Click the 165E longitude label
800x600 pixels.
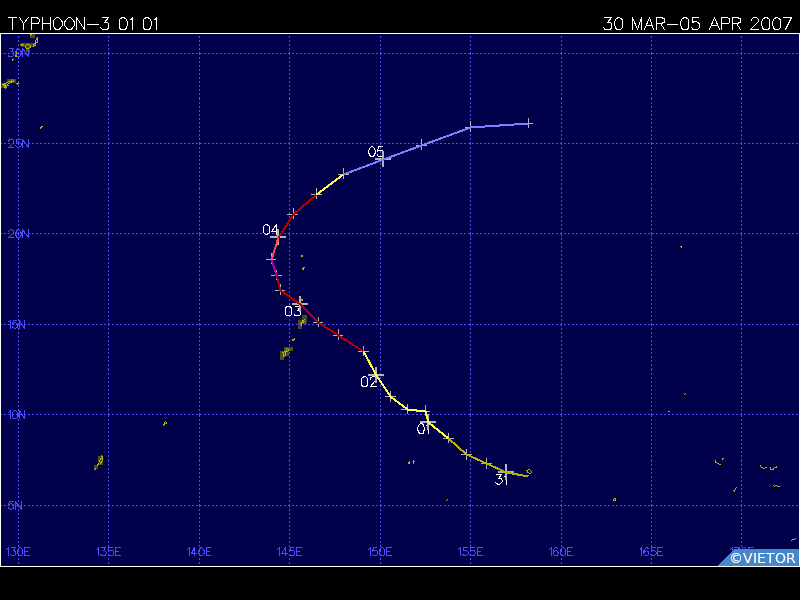coord(650,551)
